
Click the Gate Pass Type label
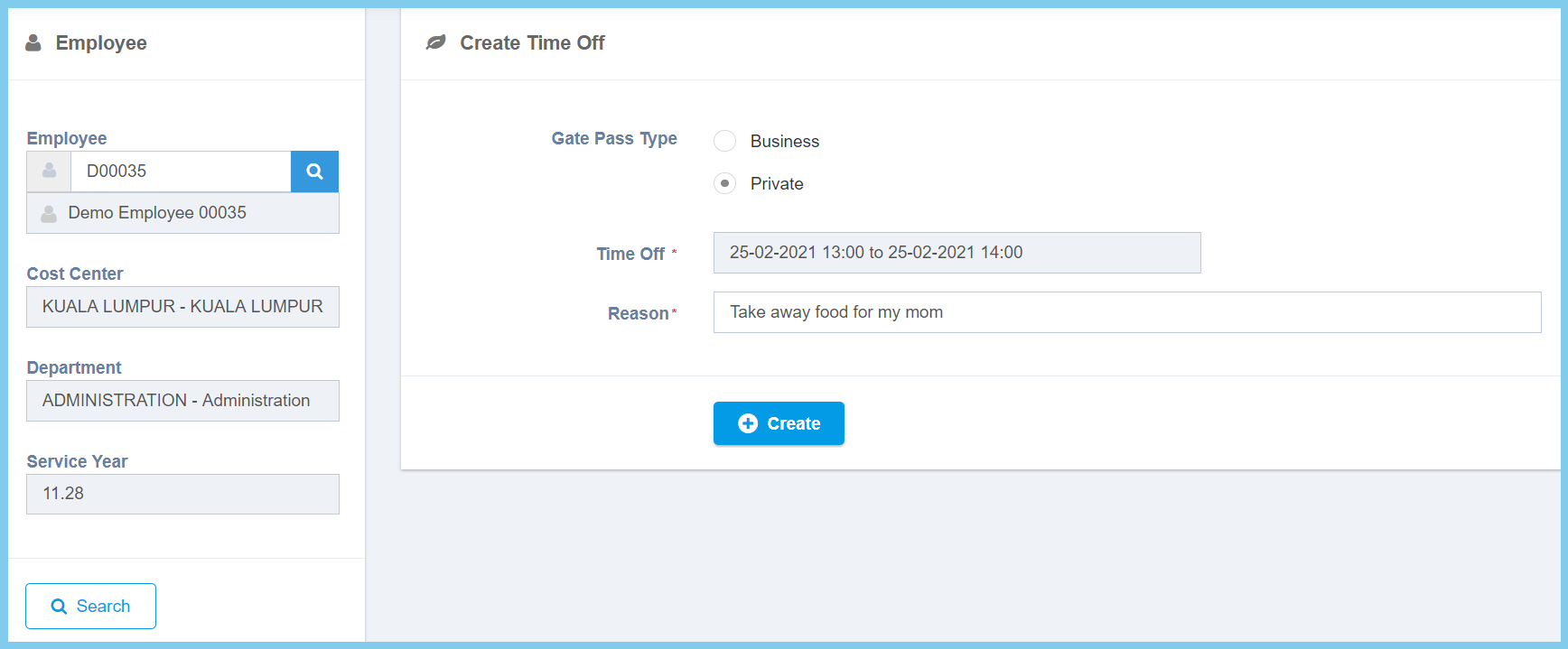point(614,138)
